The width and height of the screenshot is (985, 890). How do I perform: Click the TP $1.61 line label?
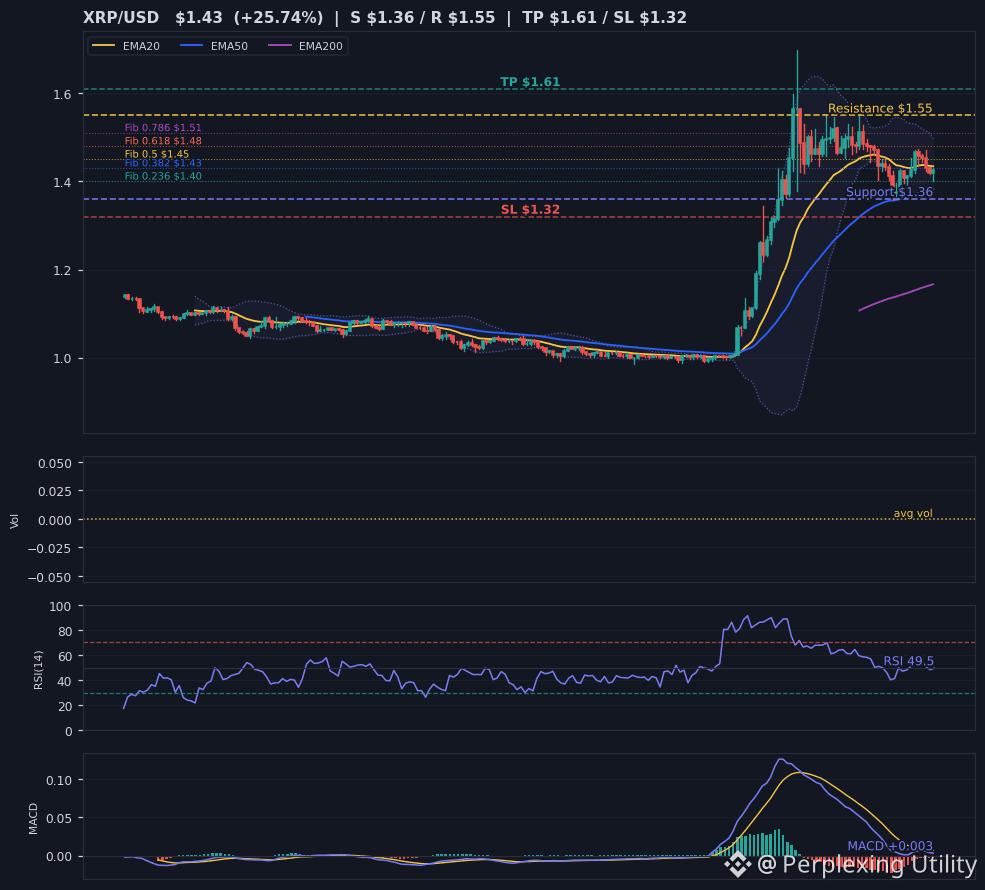pyautogui.click(x=530, y=82)
